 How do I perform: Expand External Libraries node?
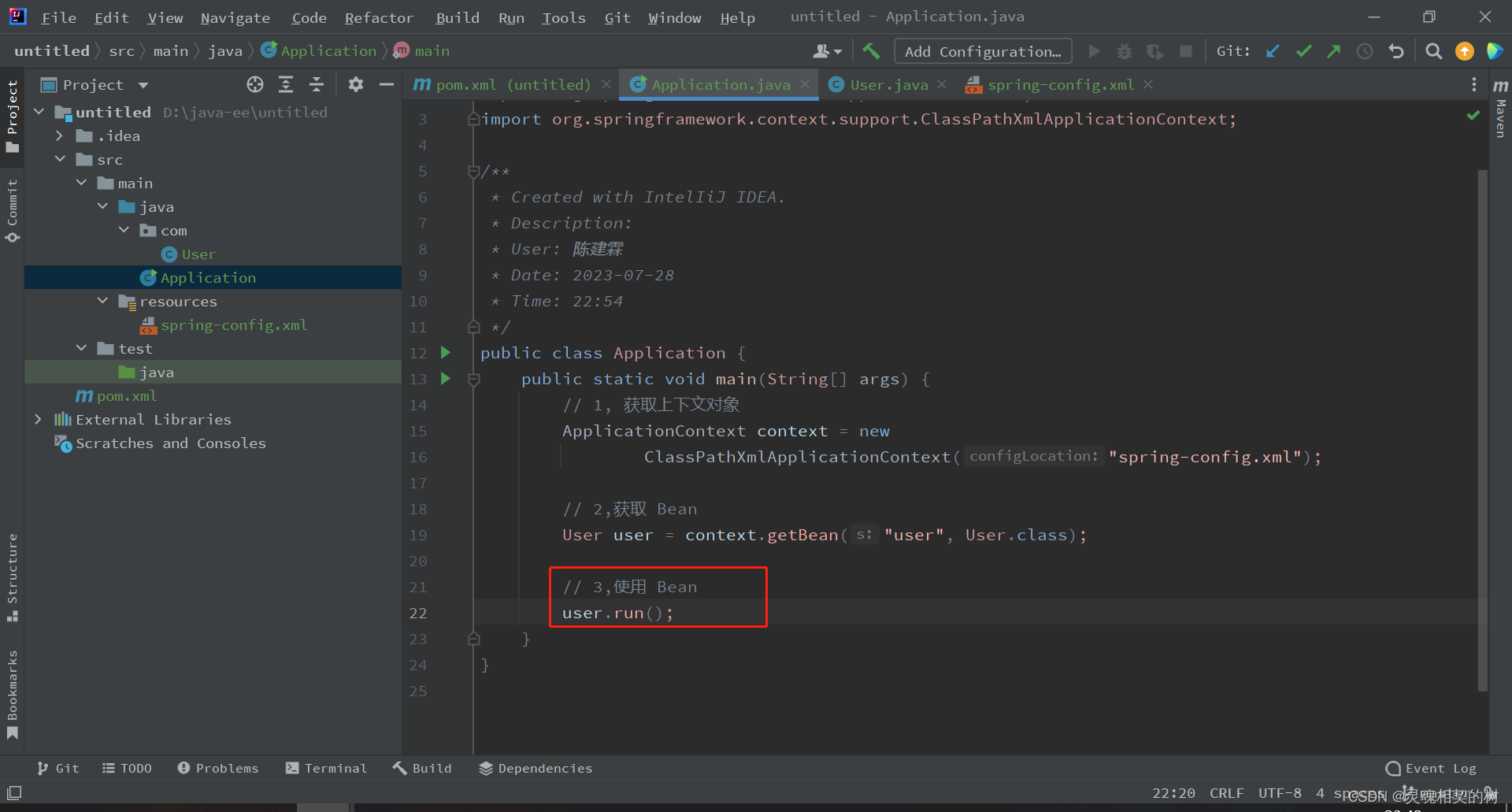(x=39, y=419)
